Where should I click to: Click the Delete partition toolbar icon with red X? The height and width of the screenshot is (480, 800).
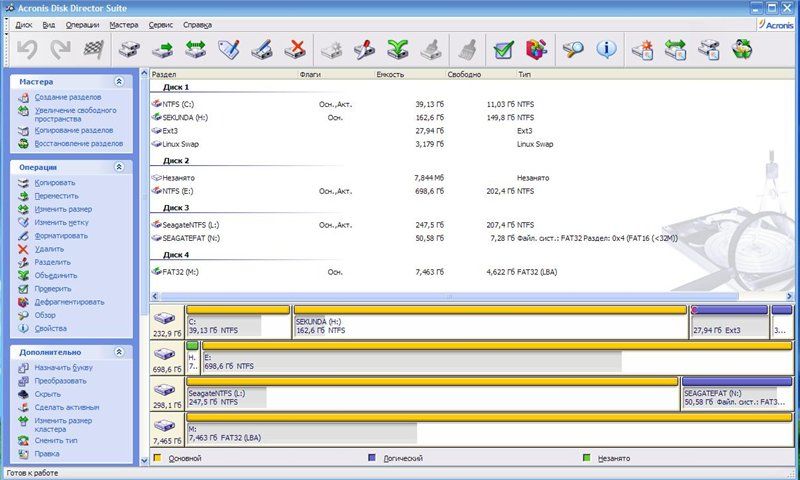coord(295,49)
